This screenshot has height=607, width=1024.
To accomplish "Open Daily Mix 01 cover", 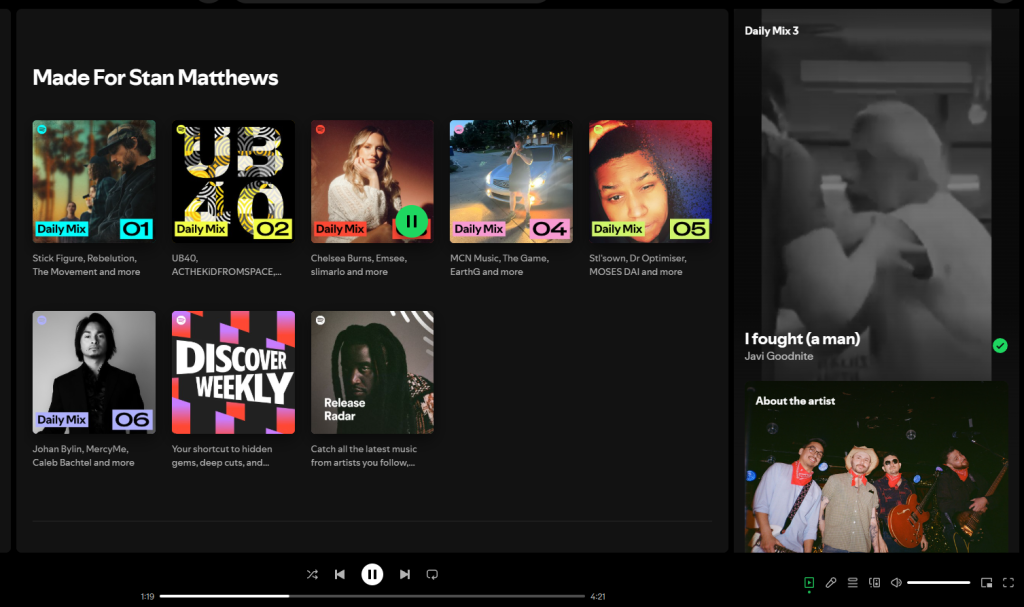I will (94, 181).
